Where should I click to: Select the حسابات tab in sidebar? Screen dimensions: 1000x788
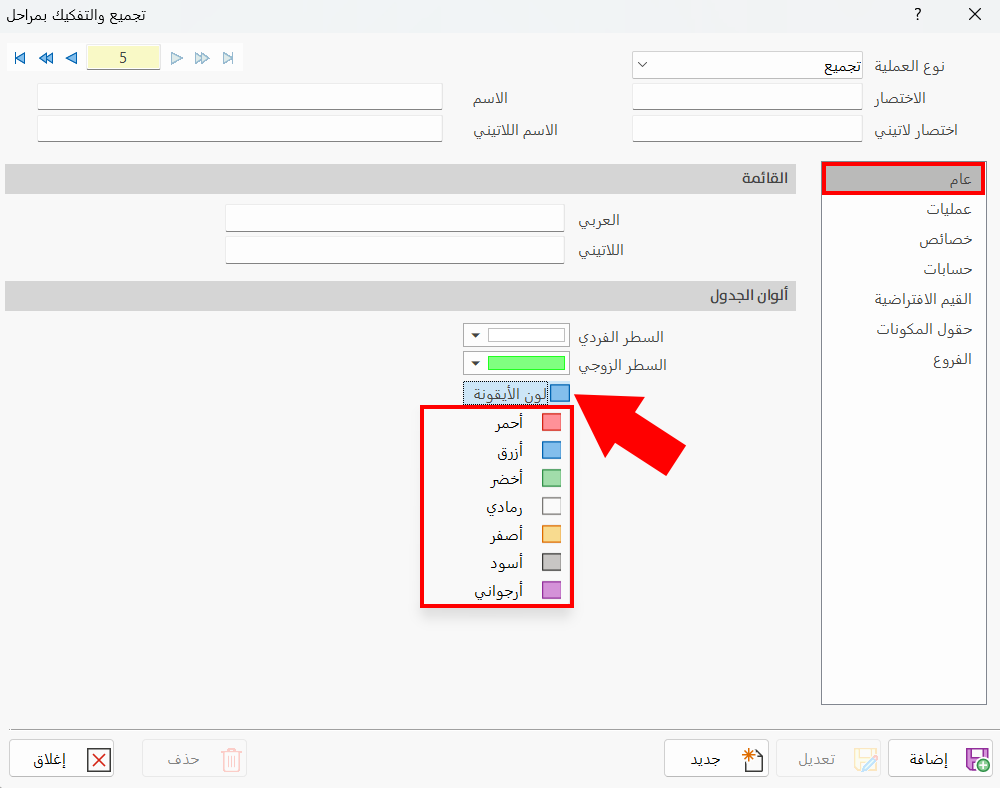click(904, 269)
